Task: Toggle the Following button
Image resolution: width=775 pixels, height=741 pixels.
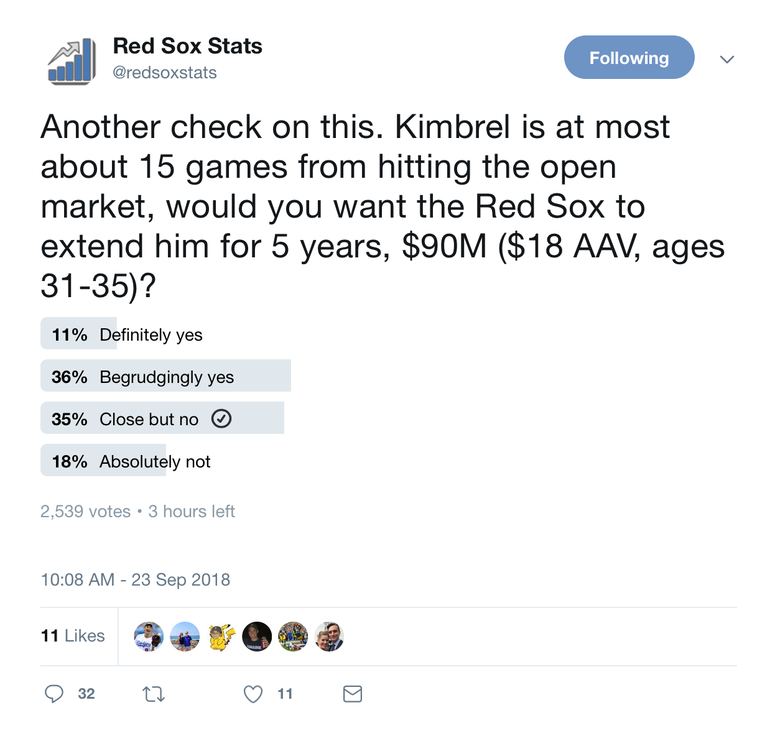Action: click(629, 57)
